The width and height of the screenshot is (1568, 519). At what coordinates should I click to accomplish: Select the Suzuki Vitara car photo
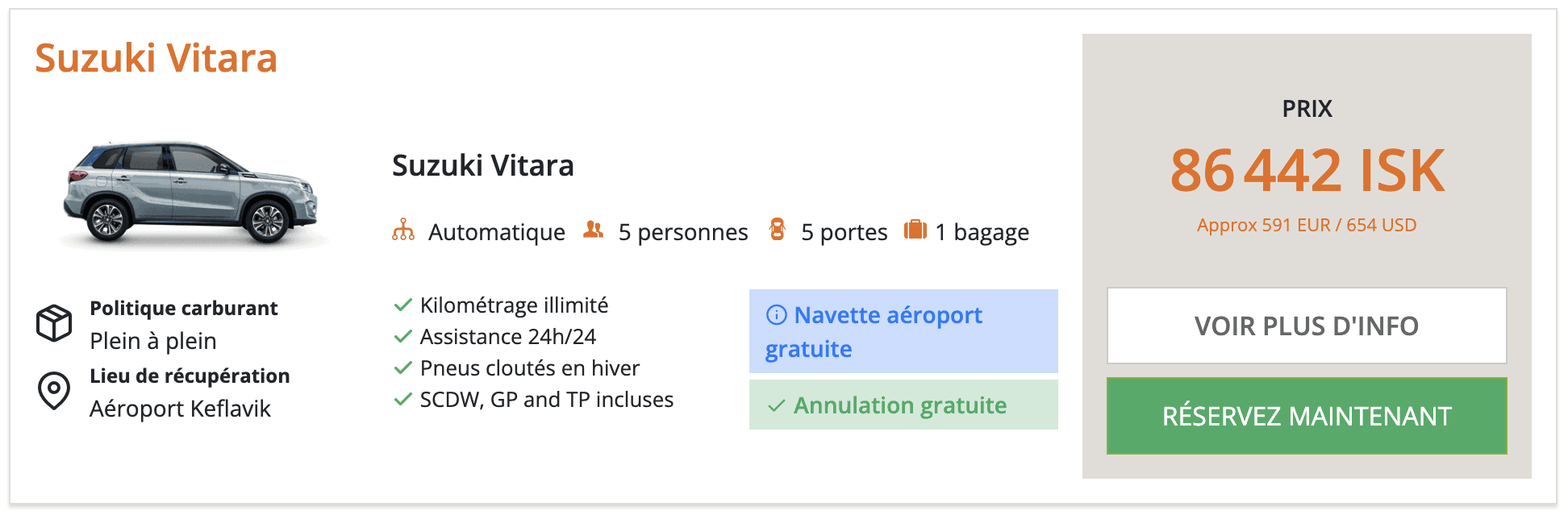click(x=191, y=193)
